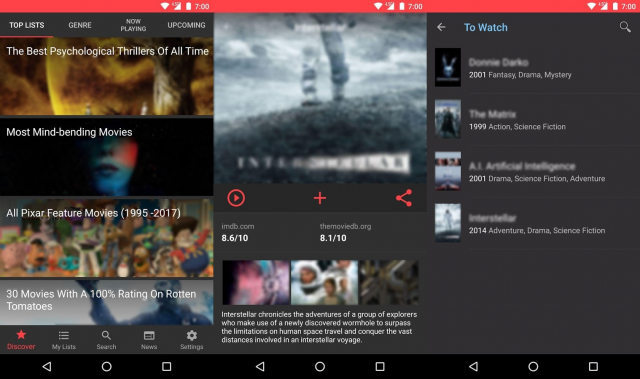The height and width of the screenshot is (379, 640).
Task: View the third Interstellar still image
Action: (x=389, y=282)
